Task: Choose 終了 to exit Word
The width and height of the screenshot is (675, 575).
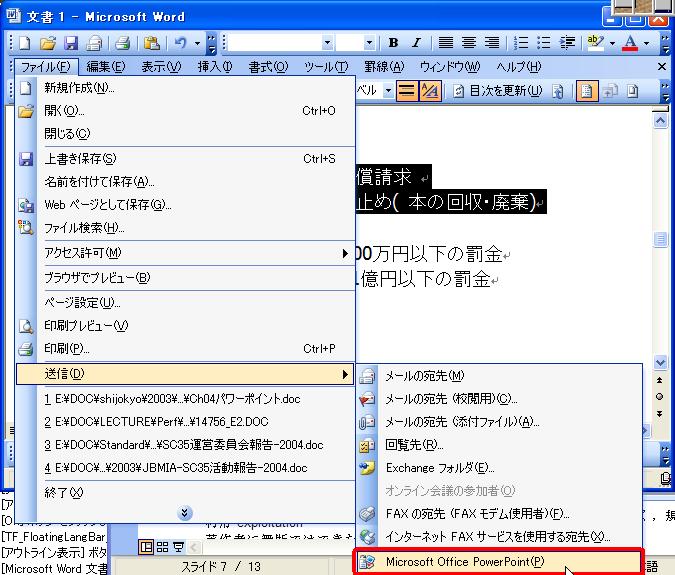Action: [x=185, y=492]
